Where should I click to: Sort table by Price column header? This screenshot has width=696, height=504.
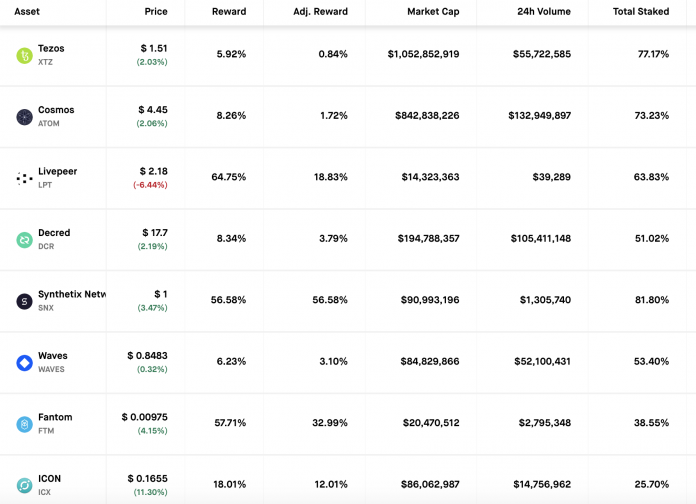tap(155, 12)
